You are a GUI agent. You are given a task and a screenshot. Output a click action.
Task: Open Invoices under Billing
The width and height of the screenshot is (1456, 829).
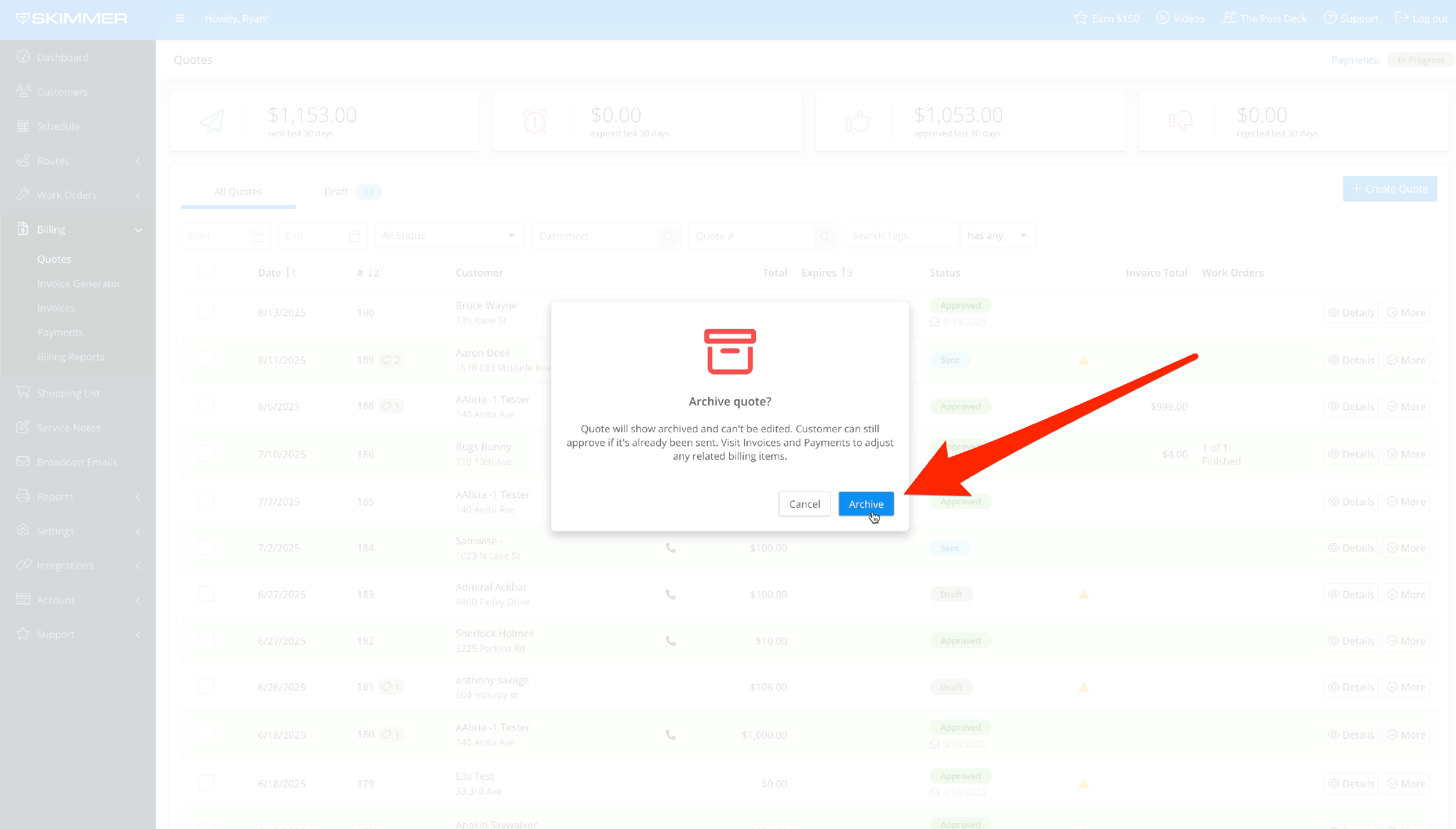point(56,308)
